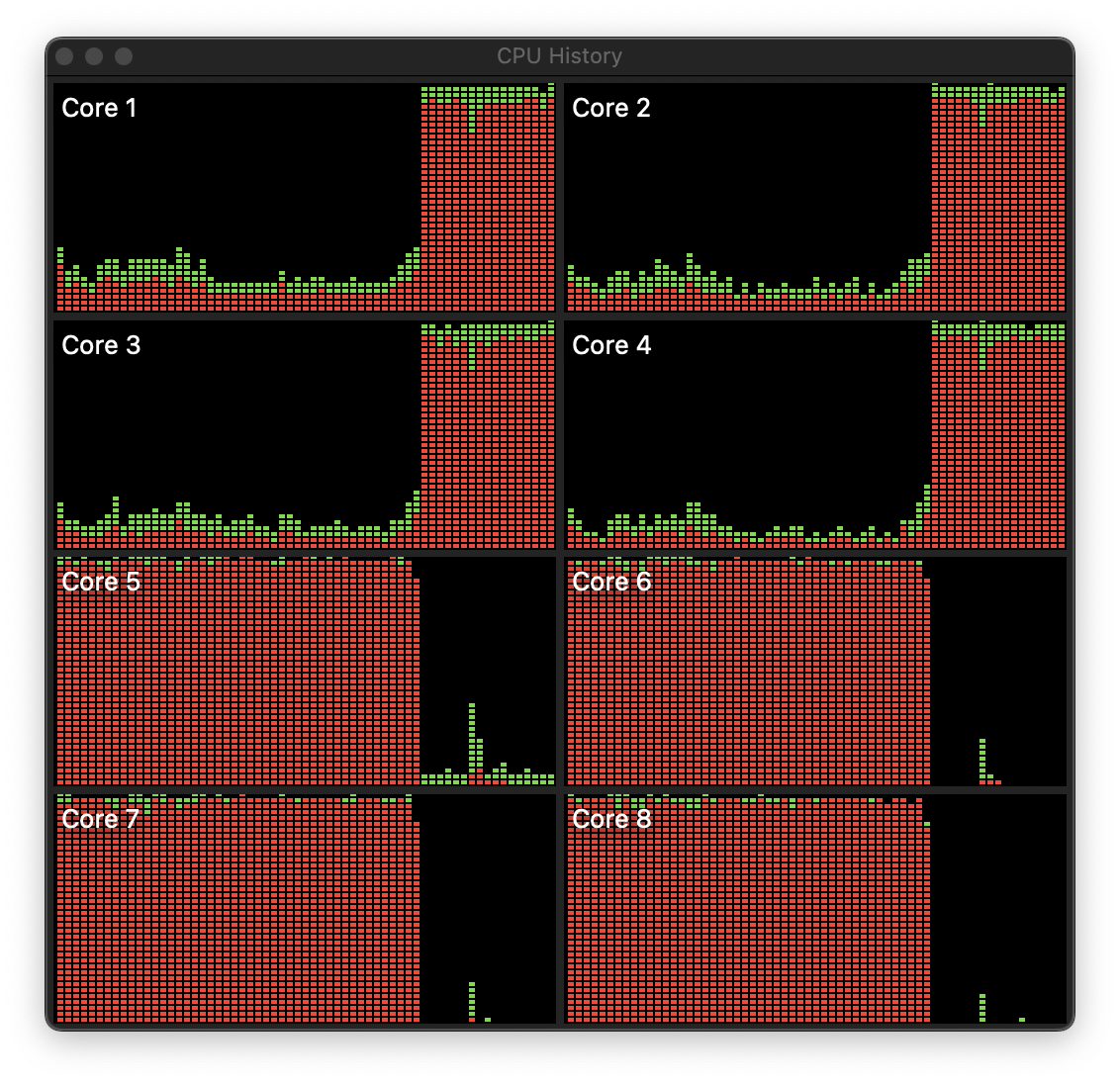The height and width of the screenshot is (1084, 1120).
Task: Click the empty black area of Core 3 graph
Action: pyautogui.click(x=237, y=415)
